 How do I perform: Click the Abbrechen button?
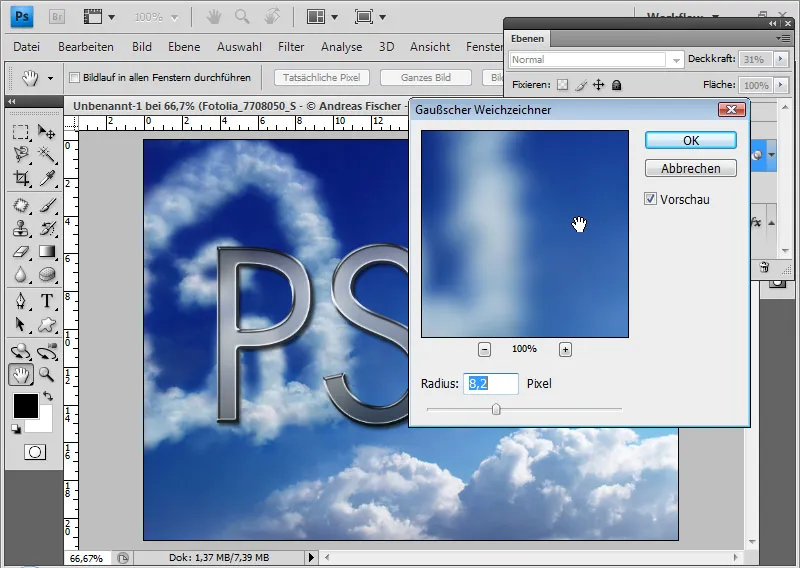click(691, 168)
